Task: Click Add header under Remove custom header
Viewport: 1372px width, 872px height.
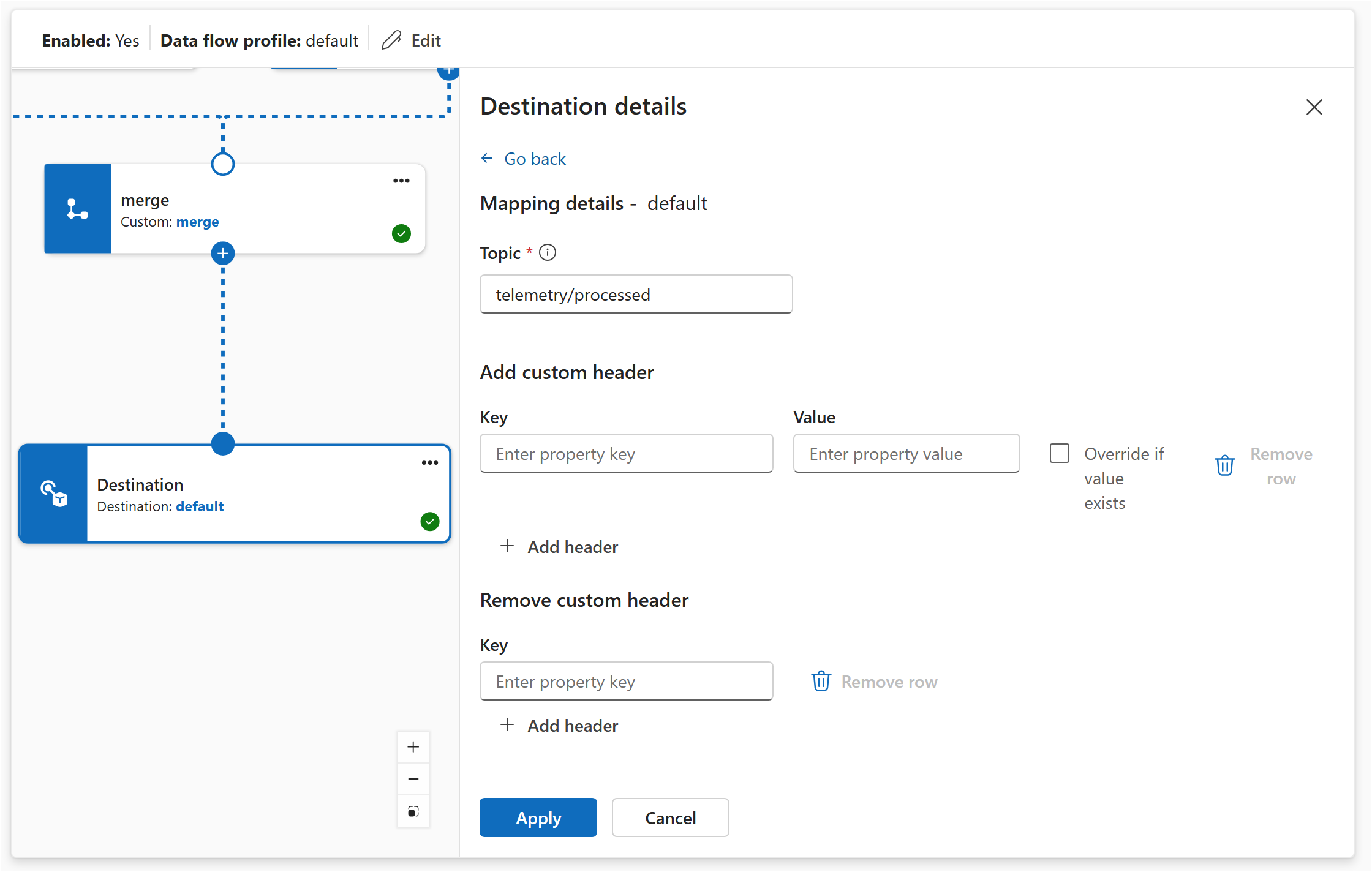Action: (x=560, y=725)
